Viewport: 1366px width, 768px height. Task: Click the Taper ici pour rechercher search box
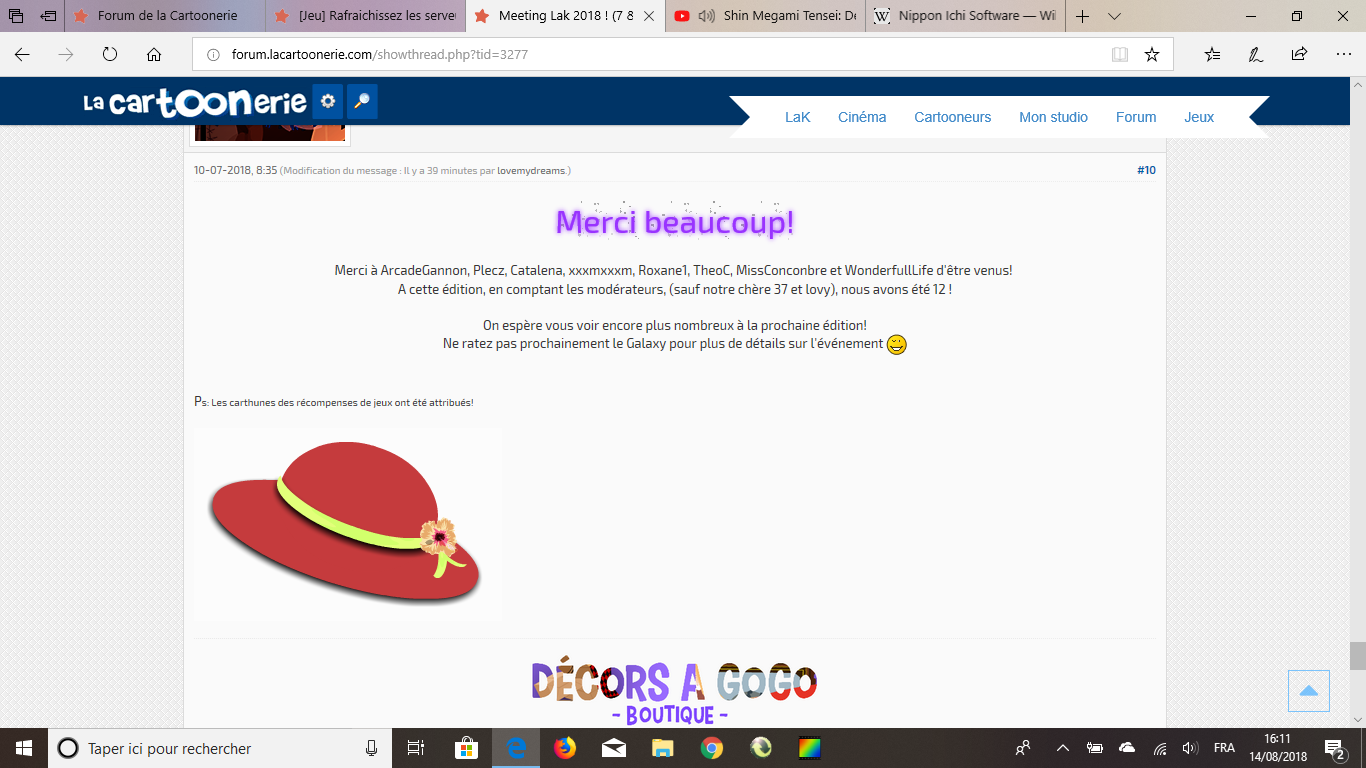point(220,748)
